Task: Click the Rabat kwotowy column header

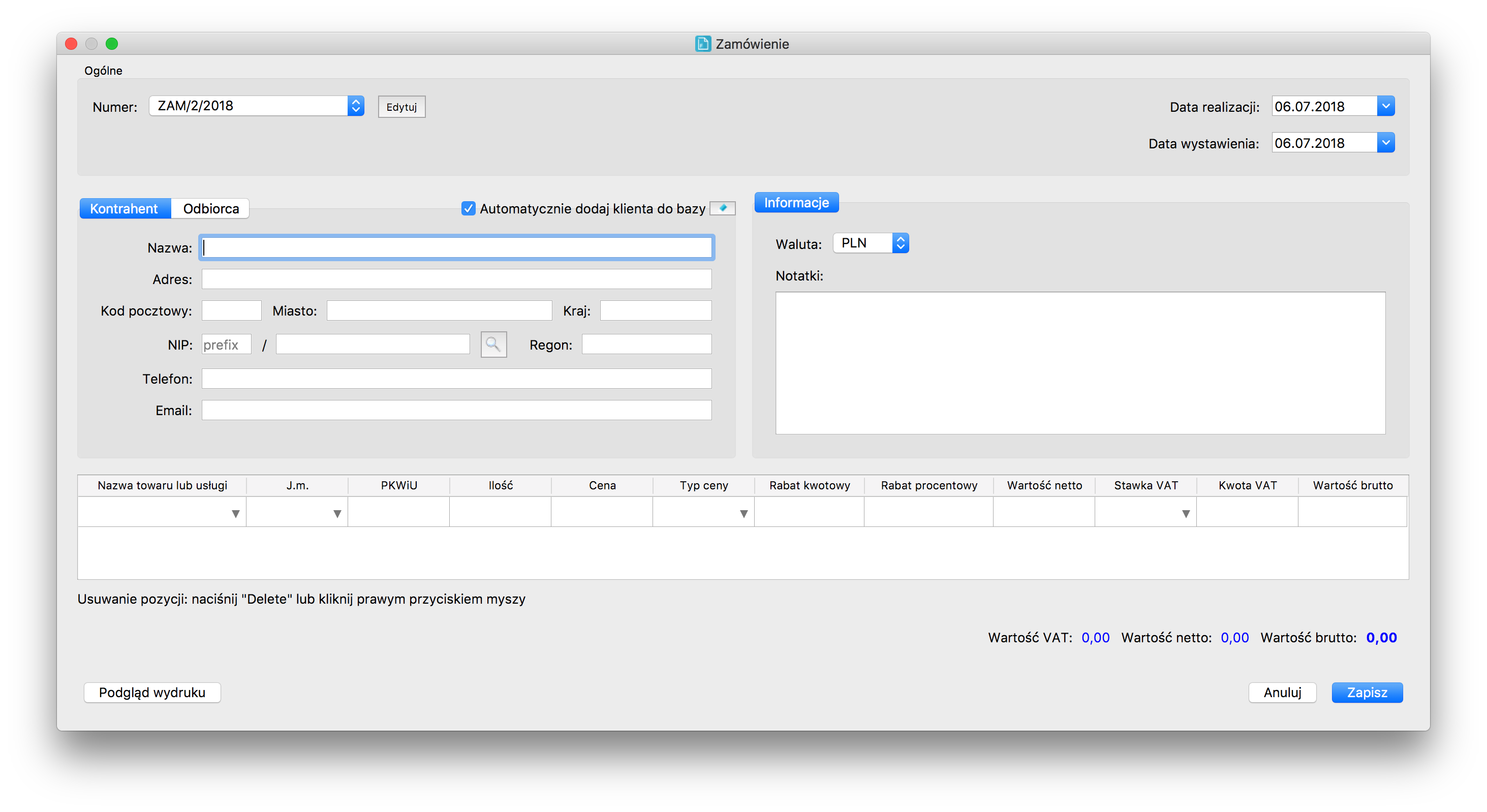Action: [x=809, y=485]
